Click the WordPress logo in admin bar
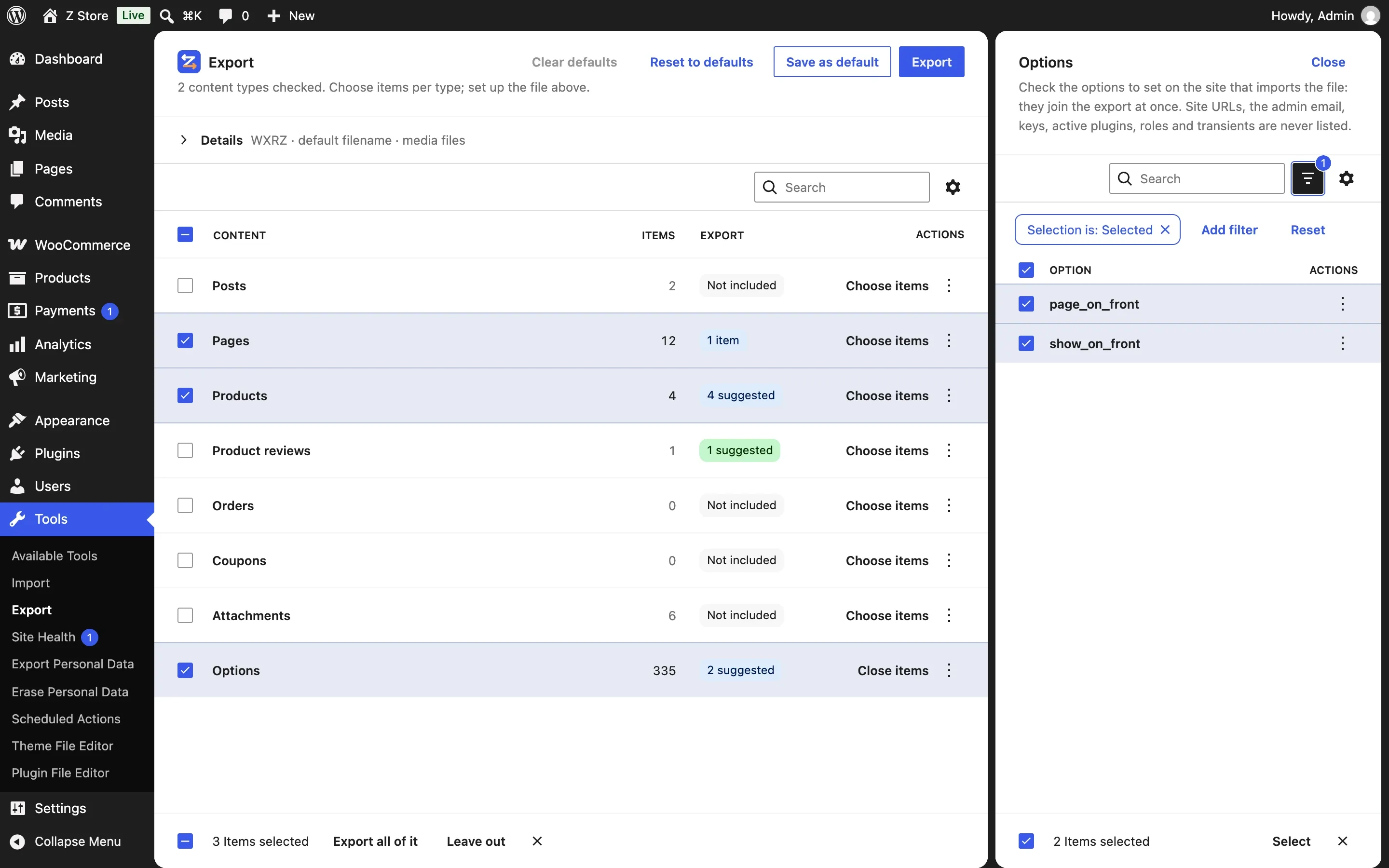The width and height of the screenshot is (1389, 868). click(x=17, y=15)
